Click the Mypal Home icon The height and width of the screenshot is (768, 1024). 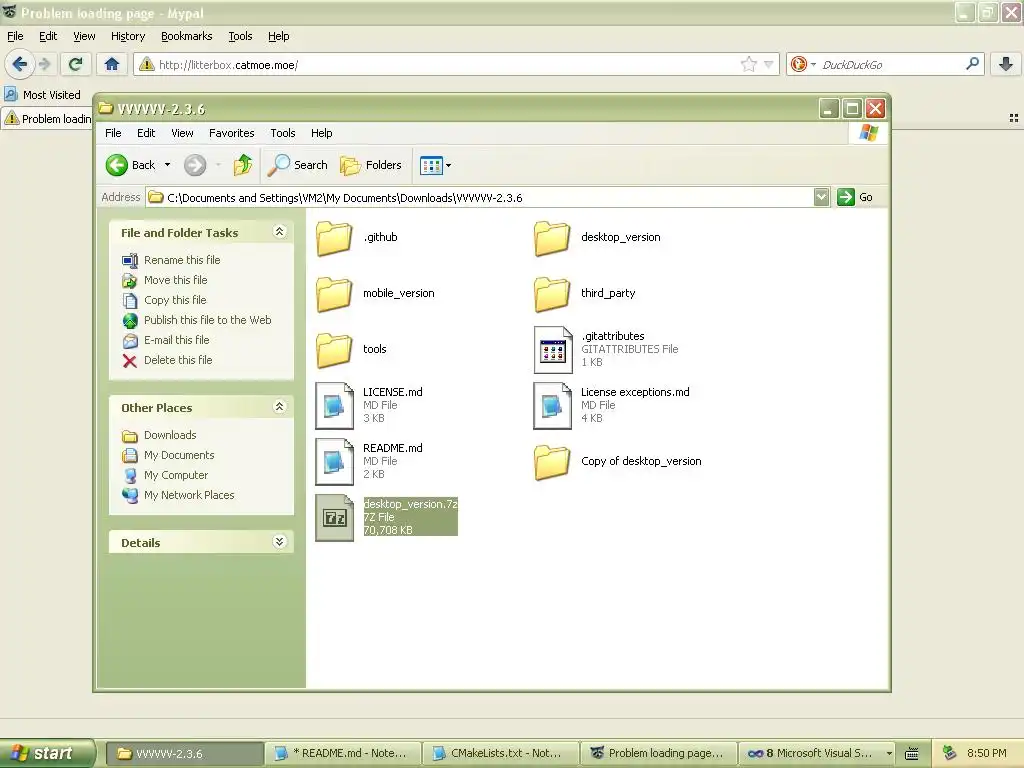pos(112,64)
